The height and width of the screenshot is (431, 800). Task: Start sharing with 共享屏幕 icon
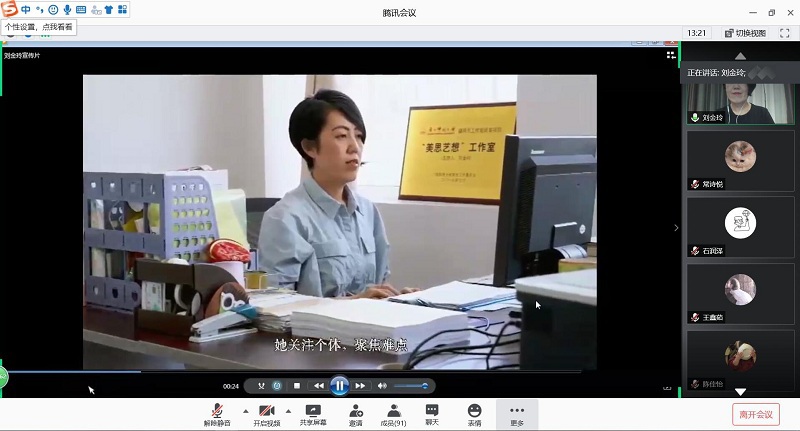(x=313, y=415)
